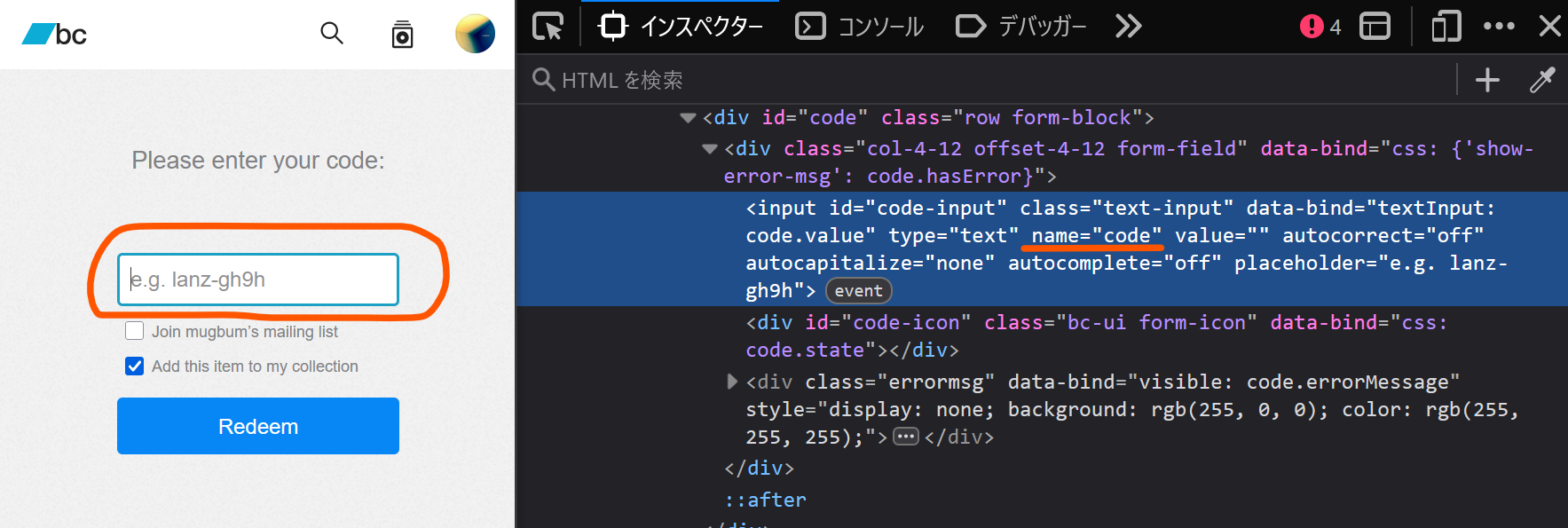Click the Redeem button
Screen dimensions: 1568x528
click(x=258, y=426)
